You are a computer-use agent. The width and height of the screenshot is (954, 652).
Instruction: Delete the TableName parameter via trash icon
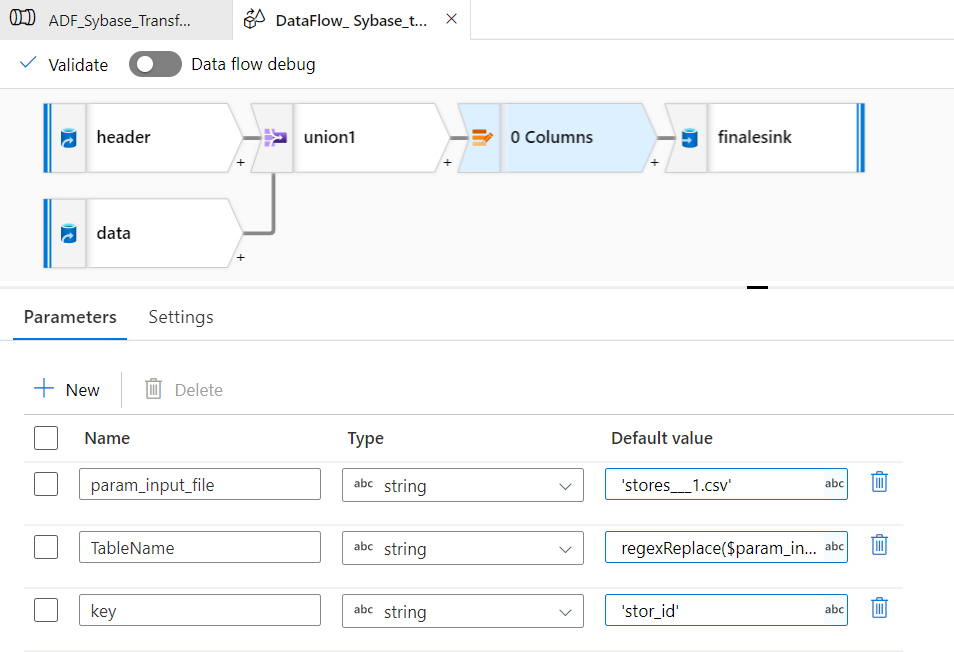[x=879, y=545]
